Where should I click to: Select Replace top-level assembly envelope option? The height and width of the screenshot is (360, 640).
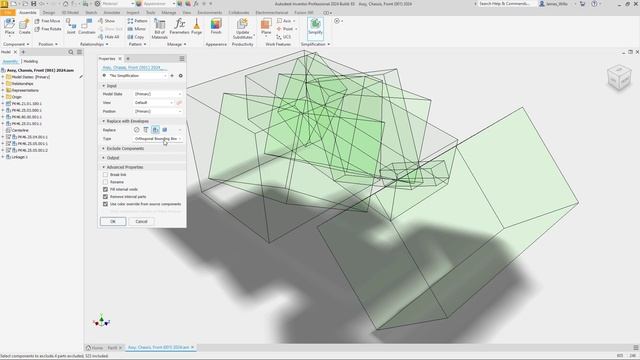pyautogui.click(x=146, y=130)
